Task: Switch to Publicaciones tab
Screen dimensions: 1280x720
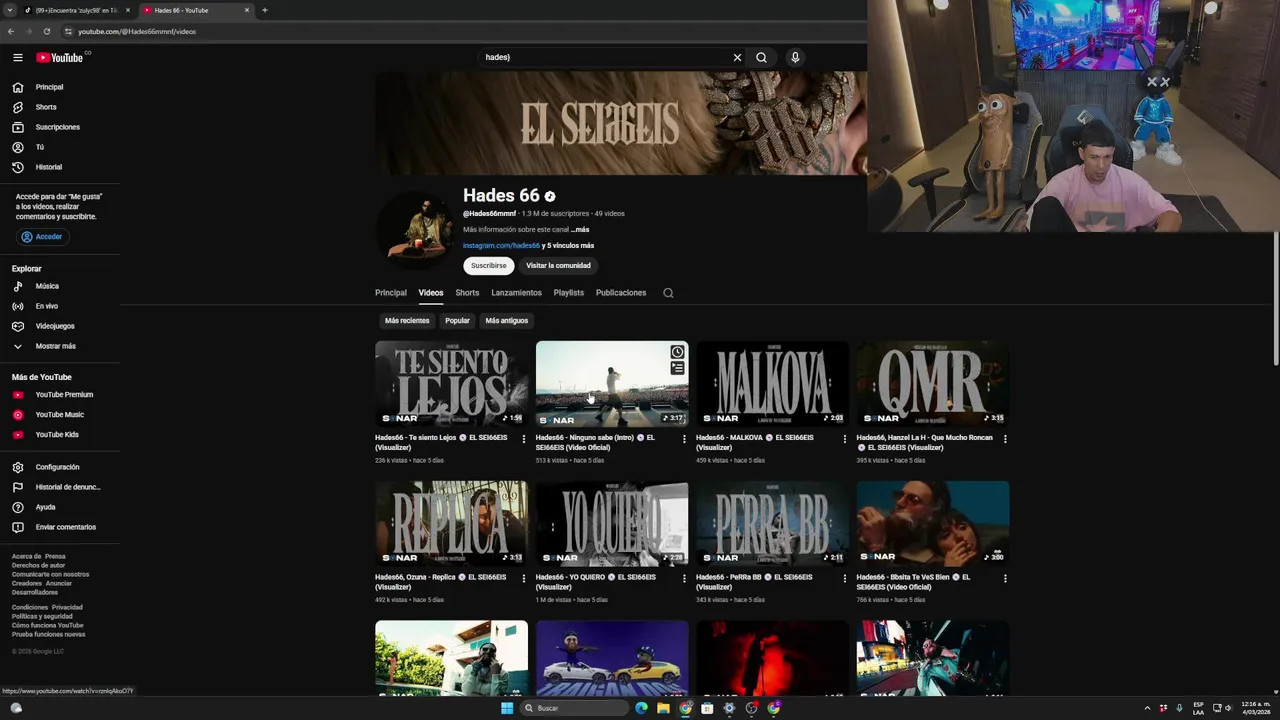Action: click(621, 293)
